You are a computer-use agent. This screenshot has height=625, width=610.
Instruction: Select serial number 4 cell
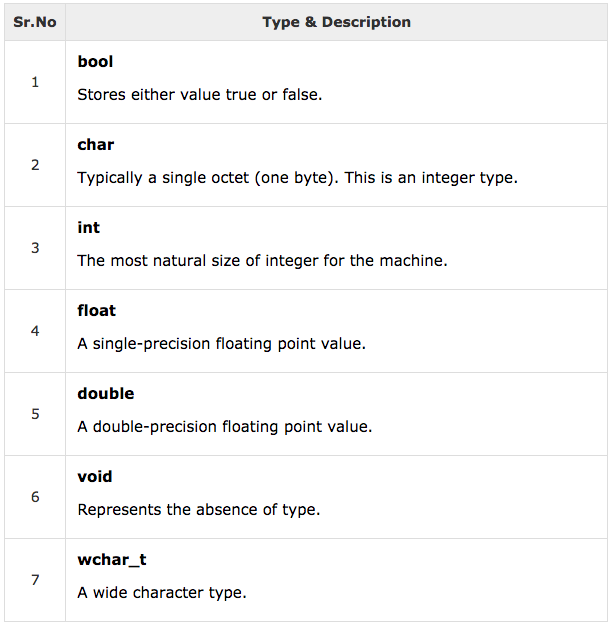click(35, 331)
